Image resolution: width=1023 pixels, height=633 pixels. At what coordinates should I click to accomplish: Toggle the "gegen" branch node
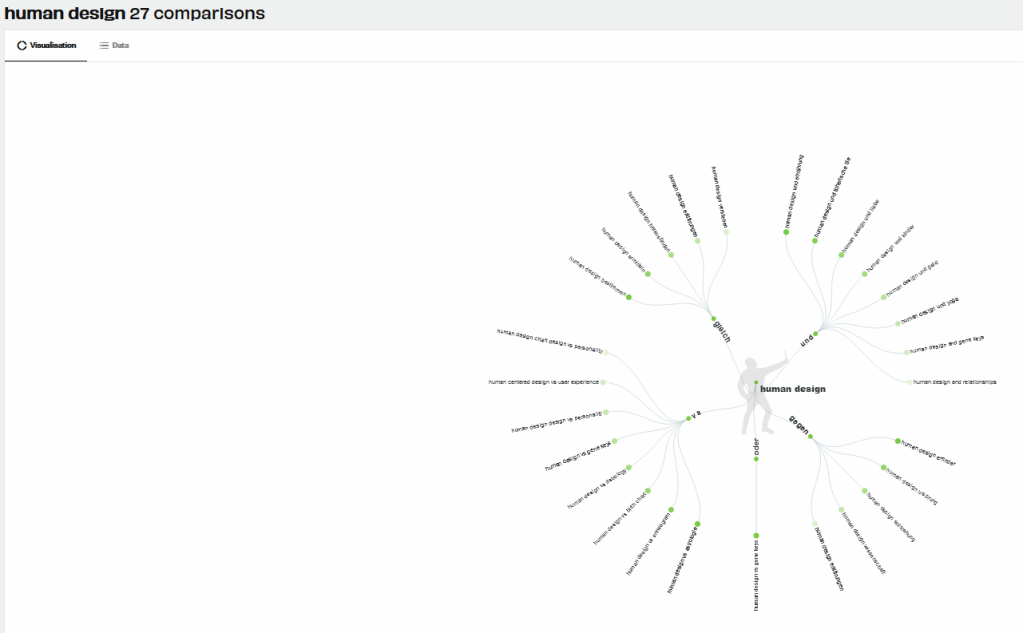(810, 437)
